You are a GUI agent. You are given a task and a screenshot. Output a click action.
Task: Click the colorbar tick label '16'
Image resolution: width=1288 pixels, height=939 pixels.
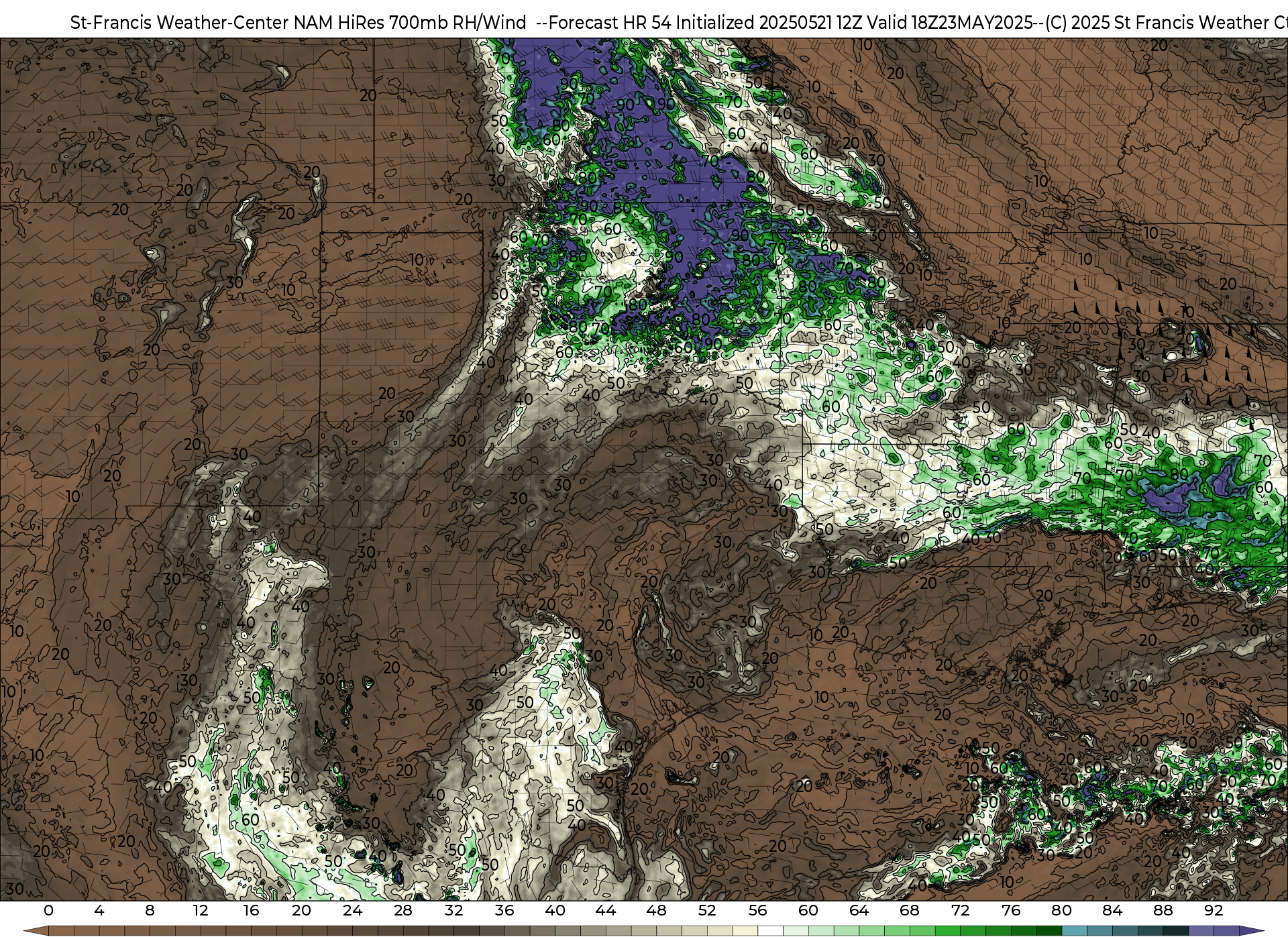[x=251, y=910]
